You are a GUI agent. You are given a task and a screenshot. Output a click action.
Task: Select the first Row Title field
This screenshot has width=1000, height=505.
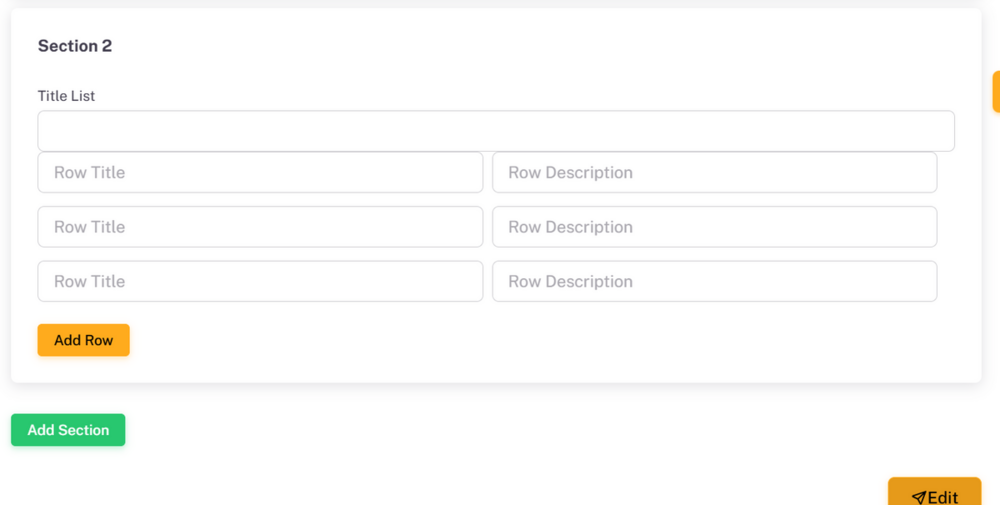pyautogui.click(x=260, y=172)
